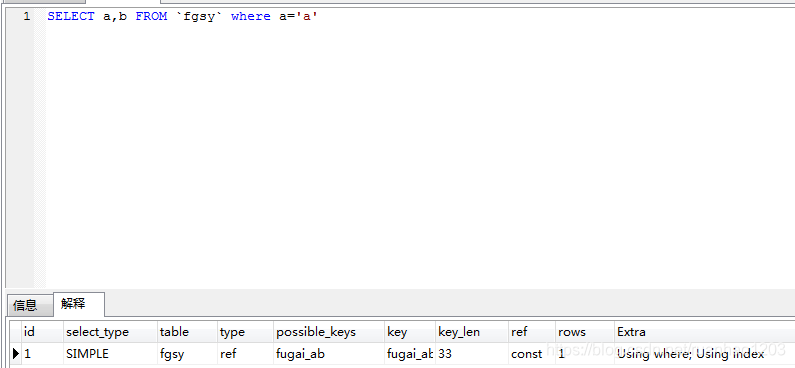This screenshot has width=795, height=368.
Task: Click the rows cell showing 1
Action: click(x=585, y=353)
